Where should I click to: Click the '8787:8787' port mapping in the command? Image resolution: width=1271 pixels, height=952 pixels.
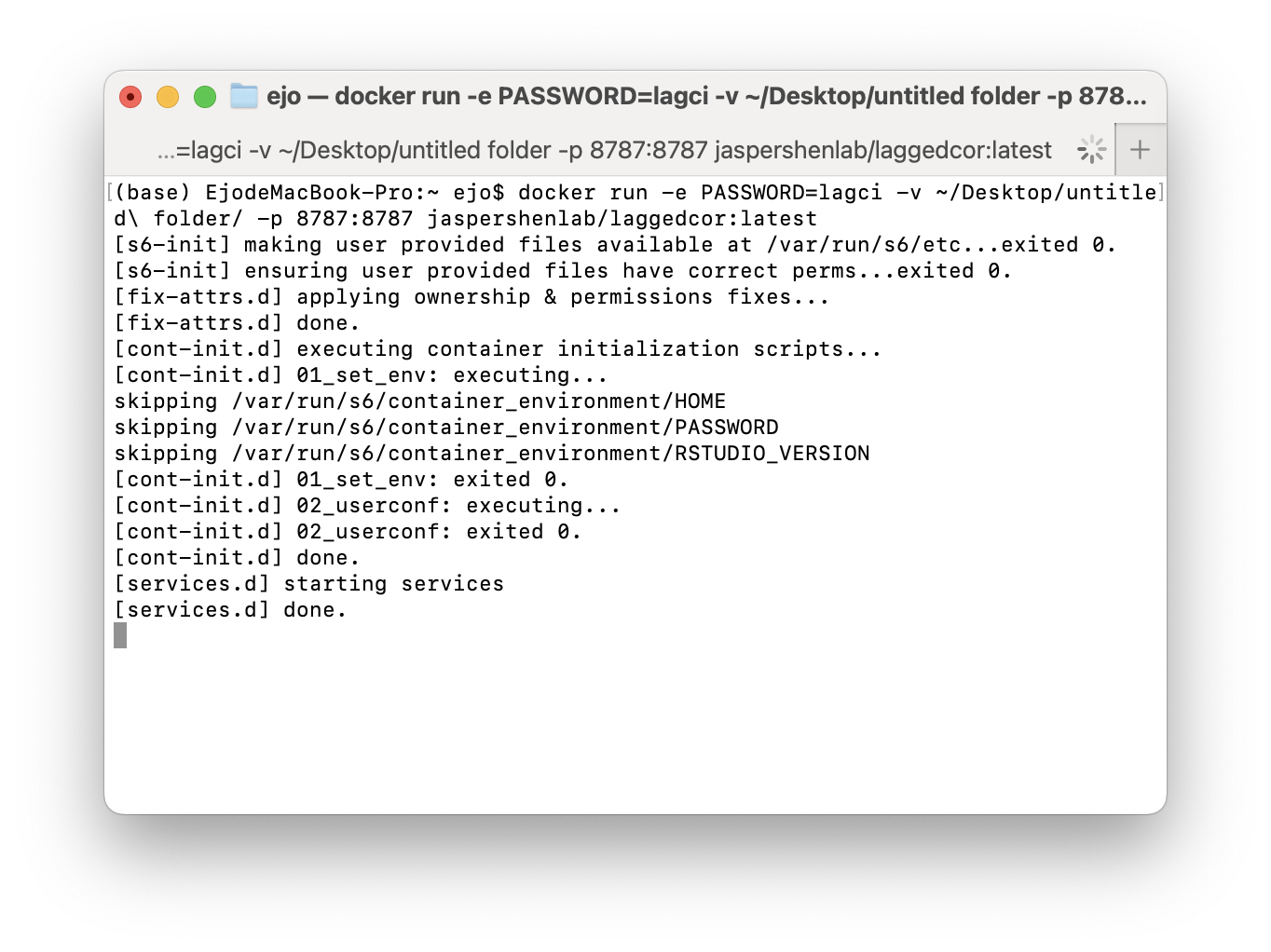tap(354, 219)
